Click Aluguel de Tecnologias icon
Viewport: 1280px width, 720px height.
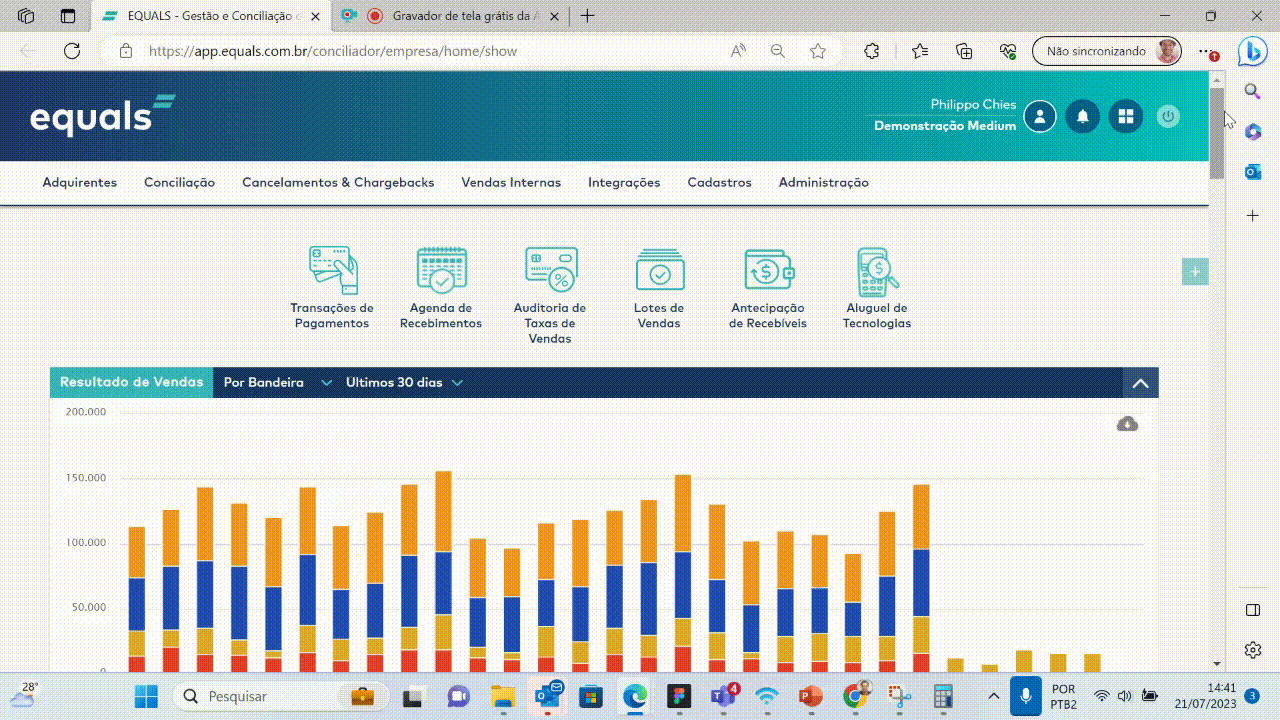(x=877, y=270)
